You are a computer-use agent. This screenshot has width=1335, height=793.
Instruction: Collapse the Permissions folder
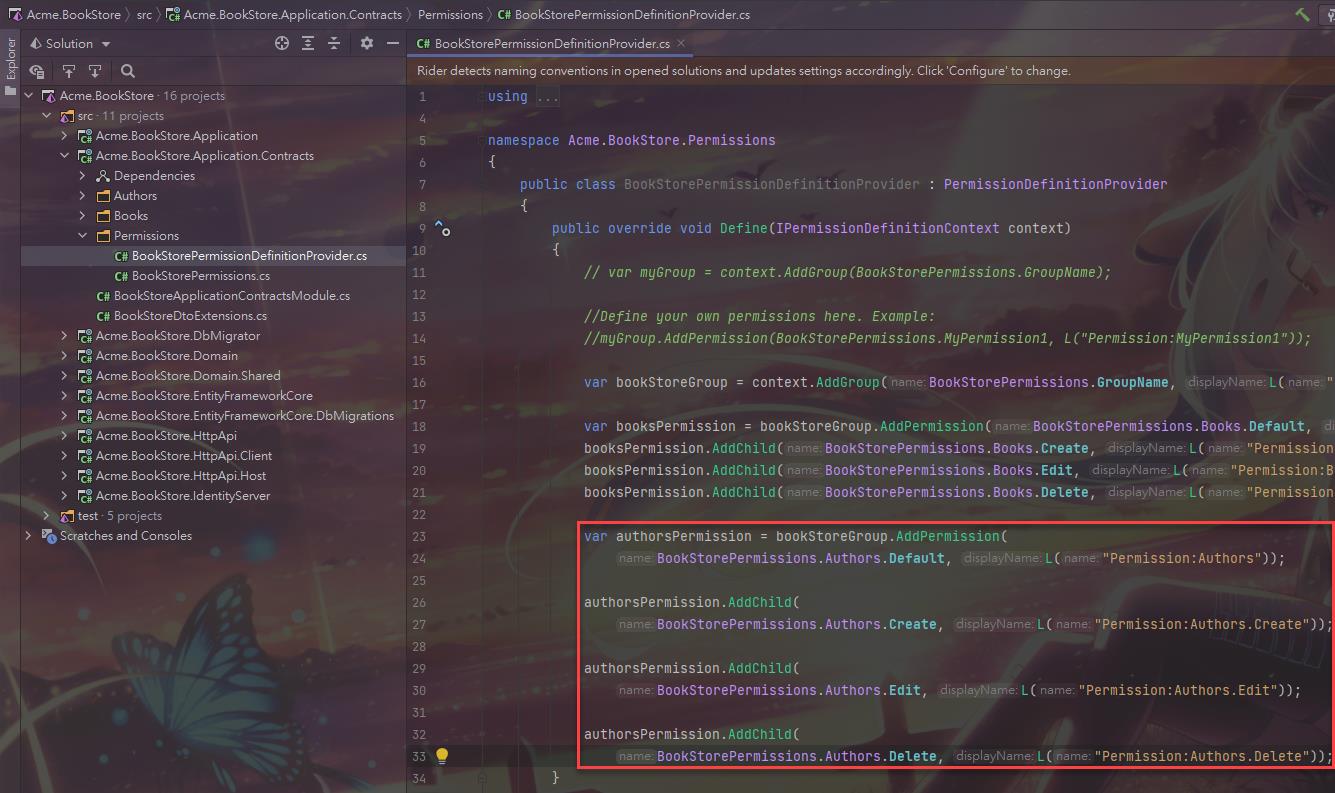pos(83,236)
